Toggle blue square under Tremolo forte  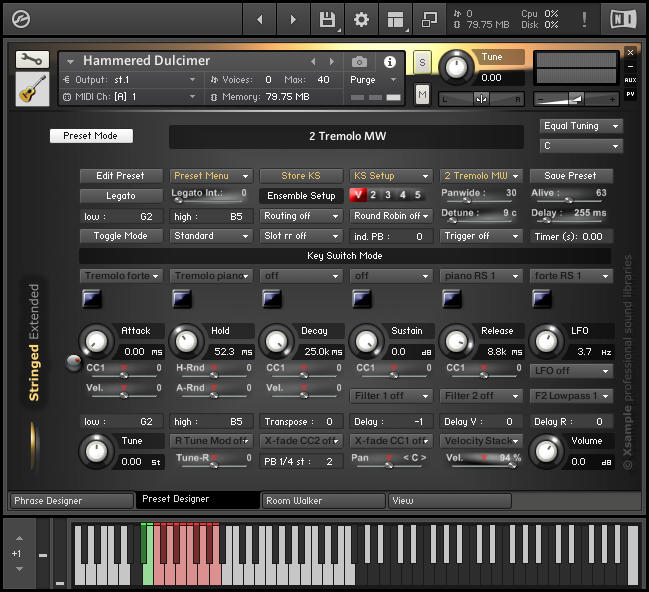[x=91, y=298]
